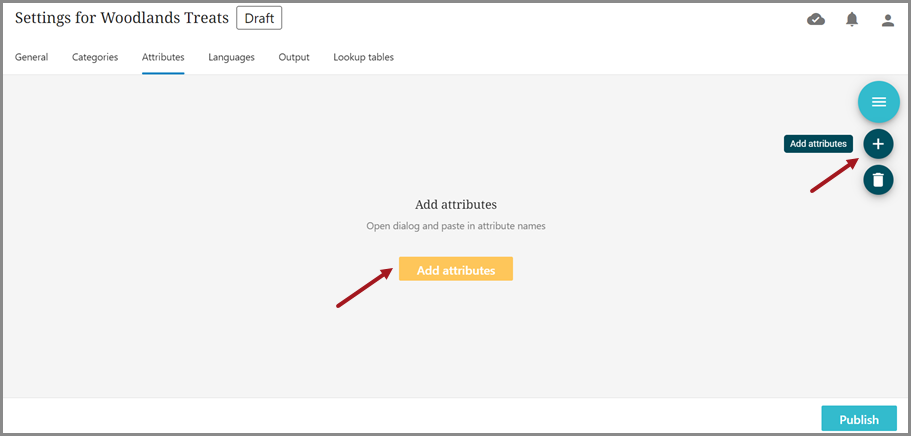This screenshot has height=436, width=911.
Task: Click the round trash delete button
Action: (878, 180)
